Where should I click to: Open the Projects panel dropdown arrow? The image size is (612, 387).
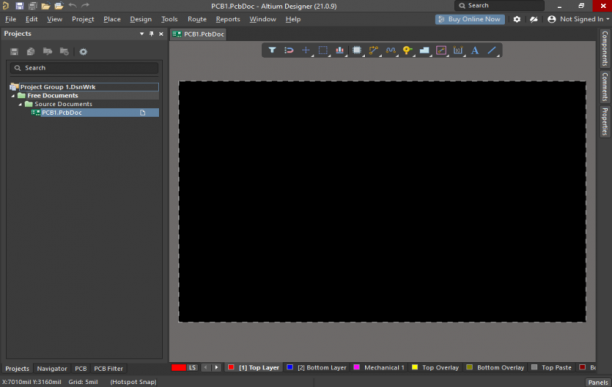click(x=142, y=34)
